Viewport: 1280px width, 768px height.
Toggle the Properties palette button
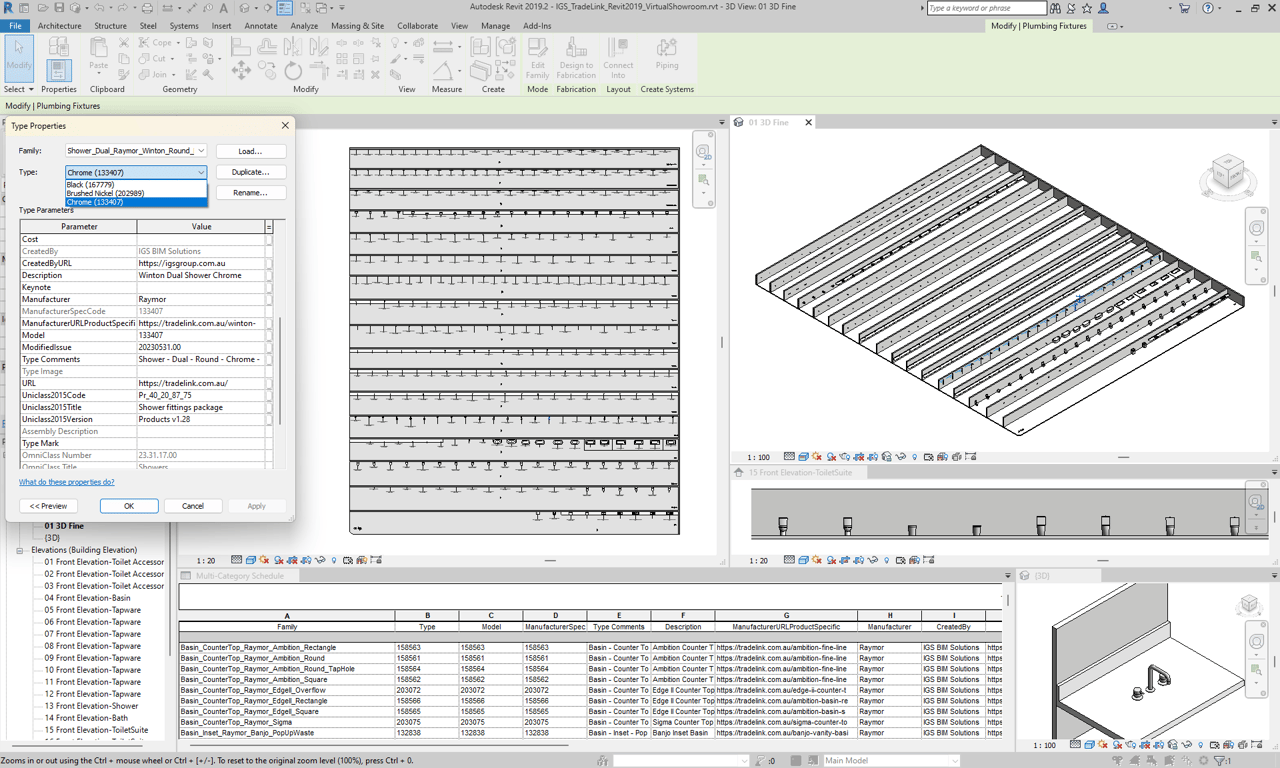(x=58, y=70)
